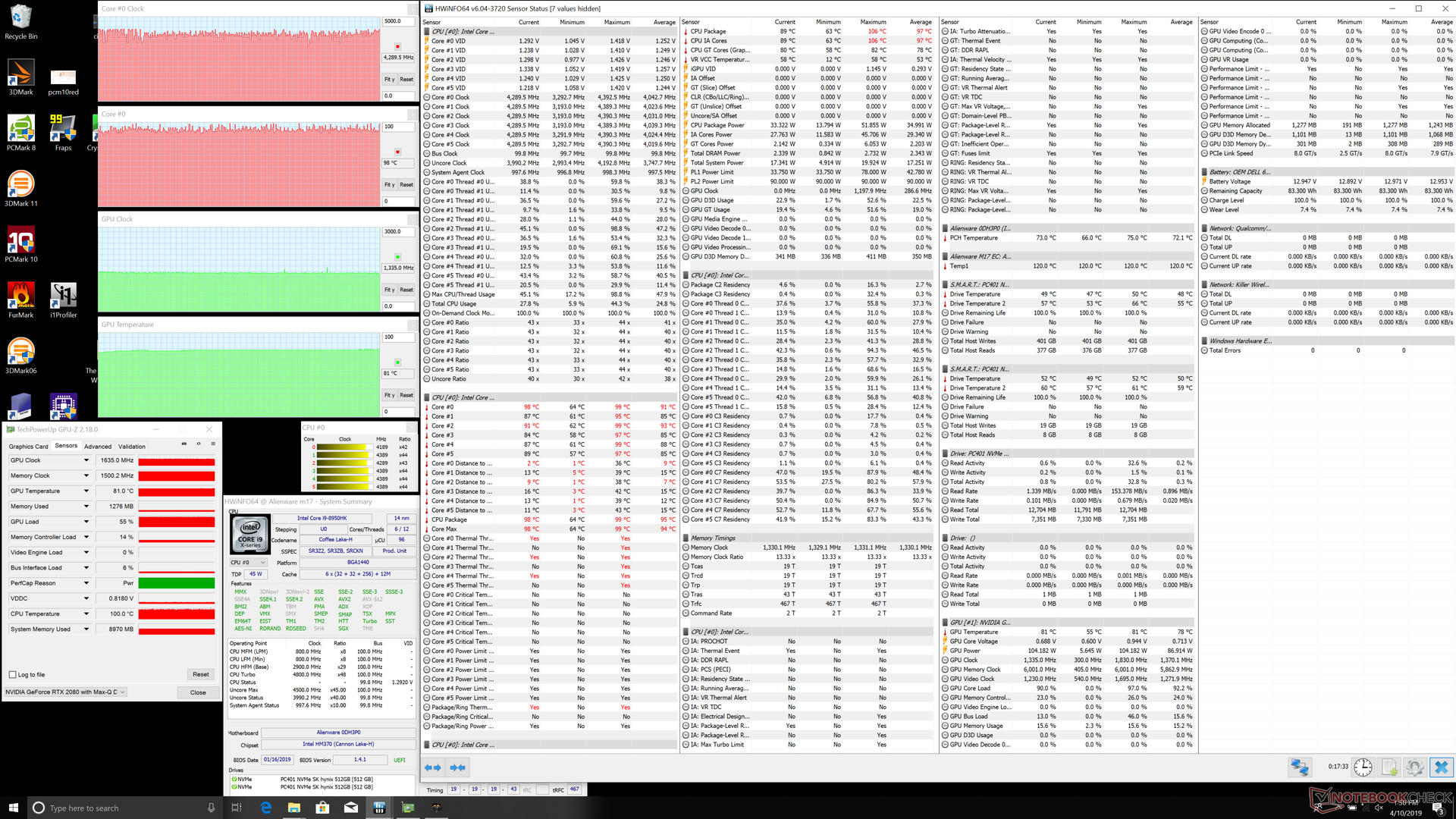
Task: Click HWiNFO settings gear icon
Action: (1414, 767)
